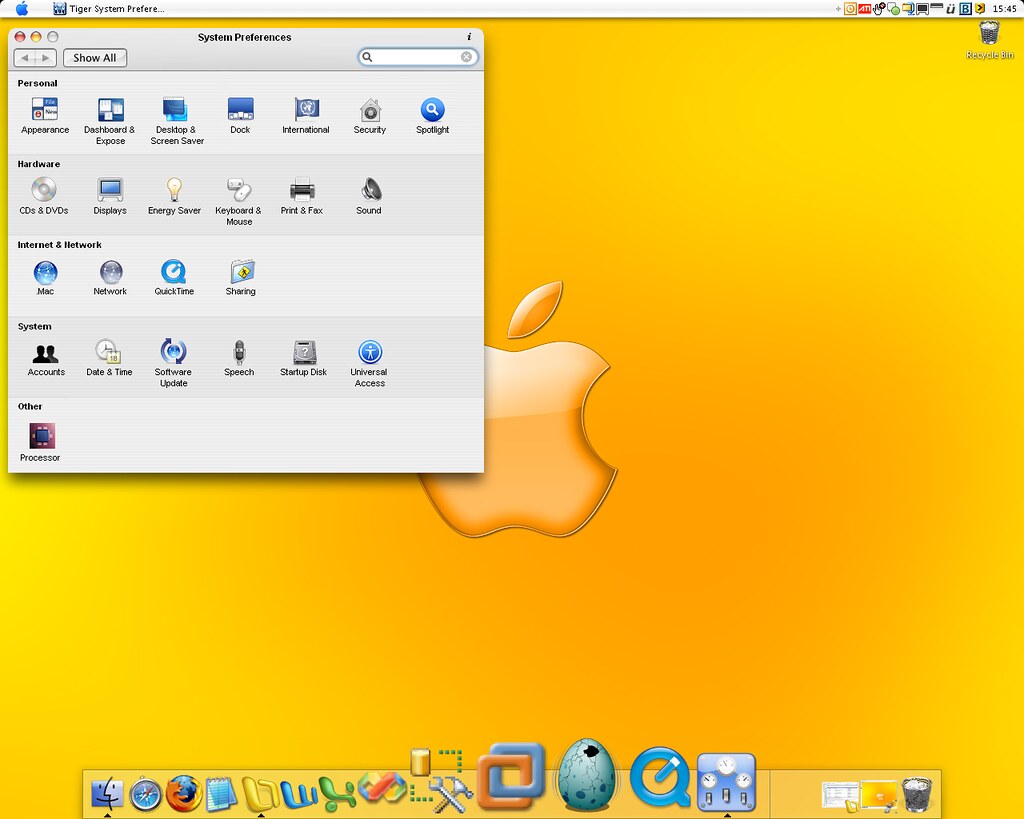Launch Outlook from the dock
Screen dimensions: 1024x819
260,794
